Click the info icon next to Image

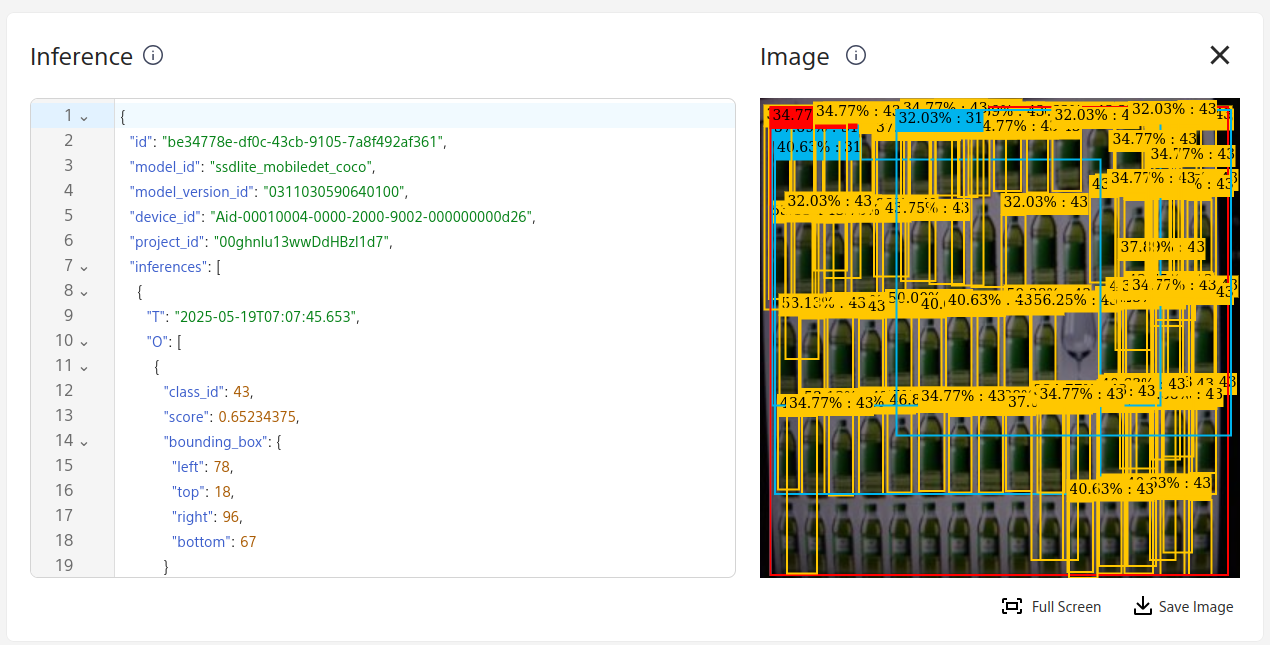[x=856, y=55]
